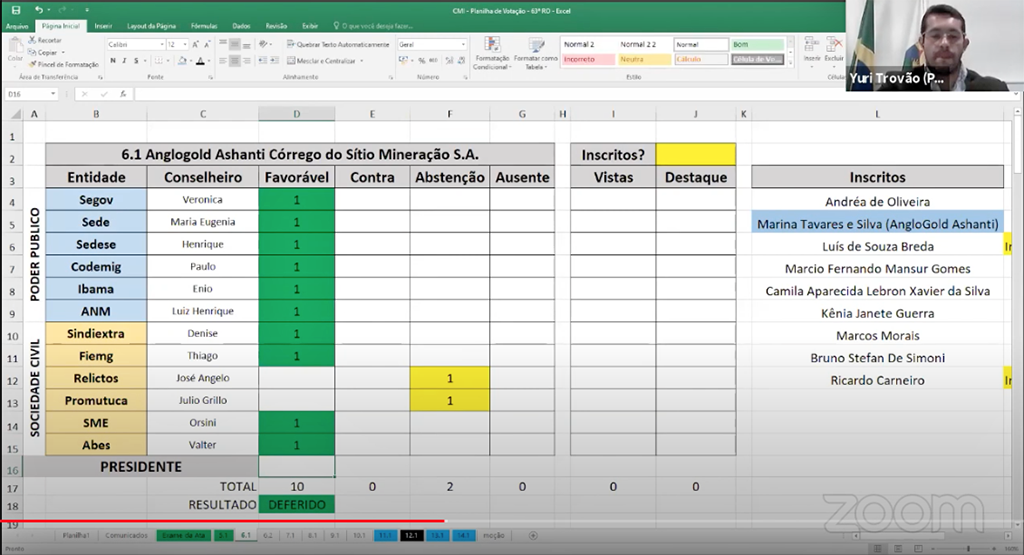Click the Undo arrow icon

[x=37, y=9]
